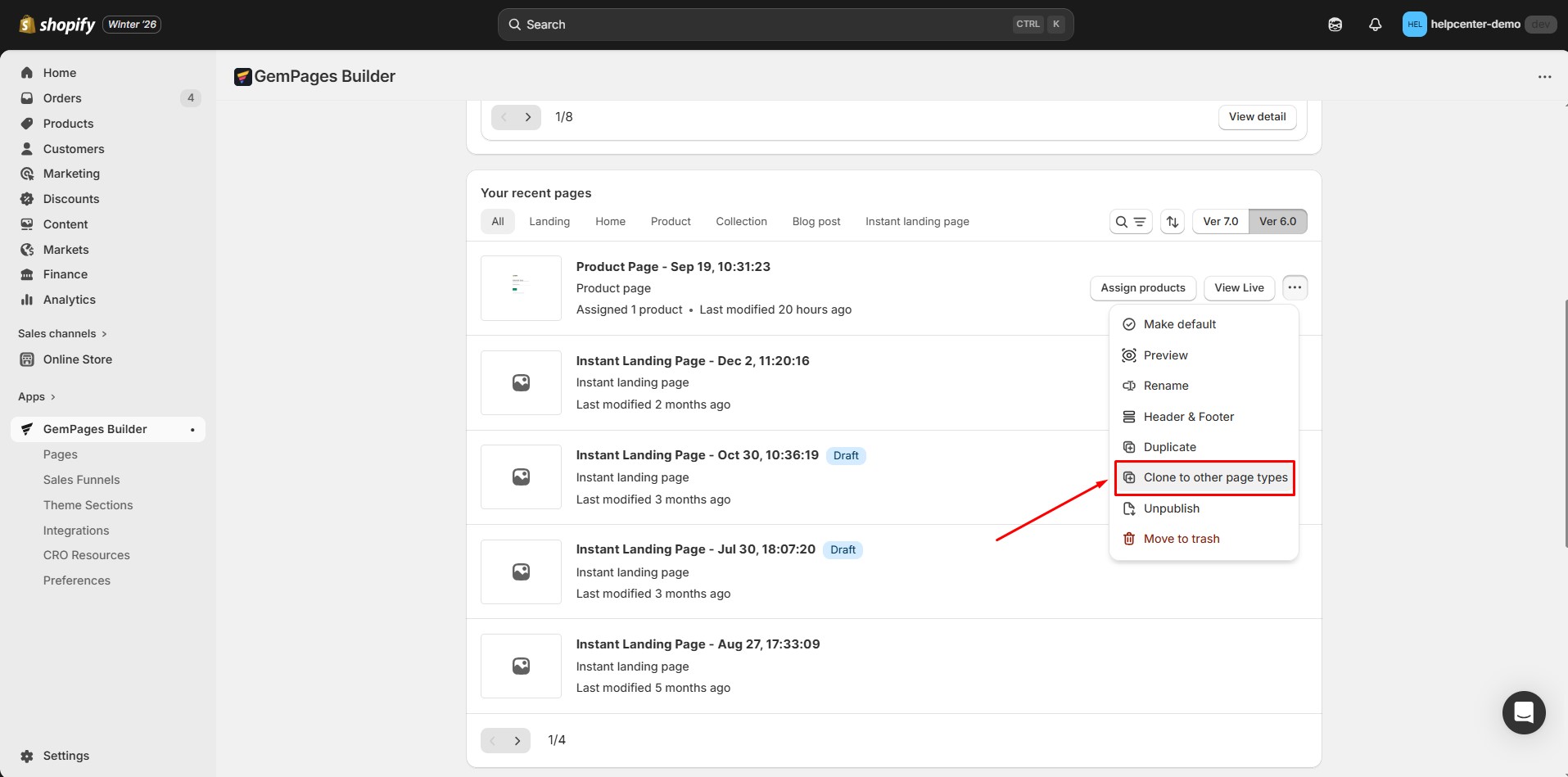Open the Shopify Sidekick icon in top bar

tap(1335, 25)
